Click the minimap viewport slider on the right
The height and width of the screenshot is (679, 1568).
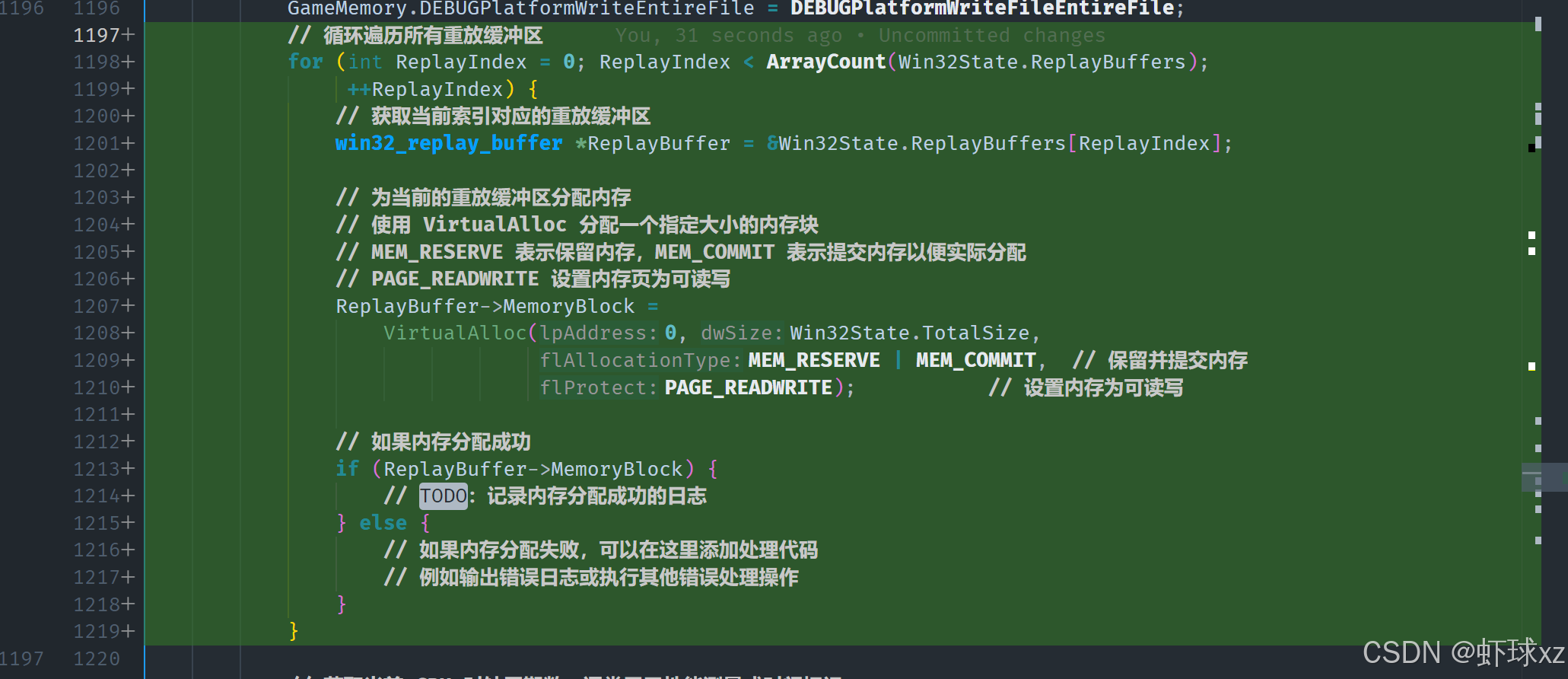tap(1543, 477)
